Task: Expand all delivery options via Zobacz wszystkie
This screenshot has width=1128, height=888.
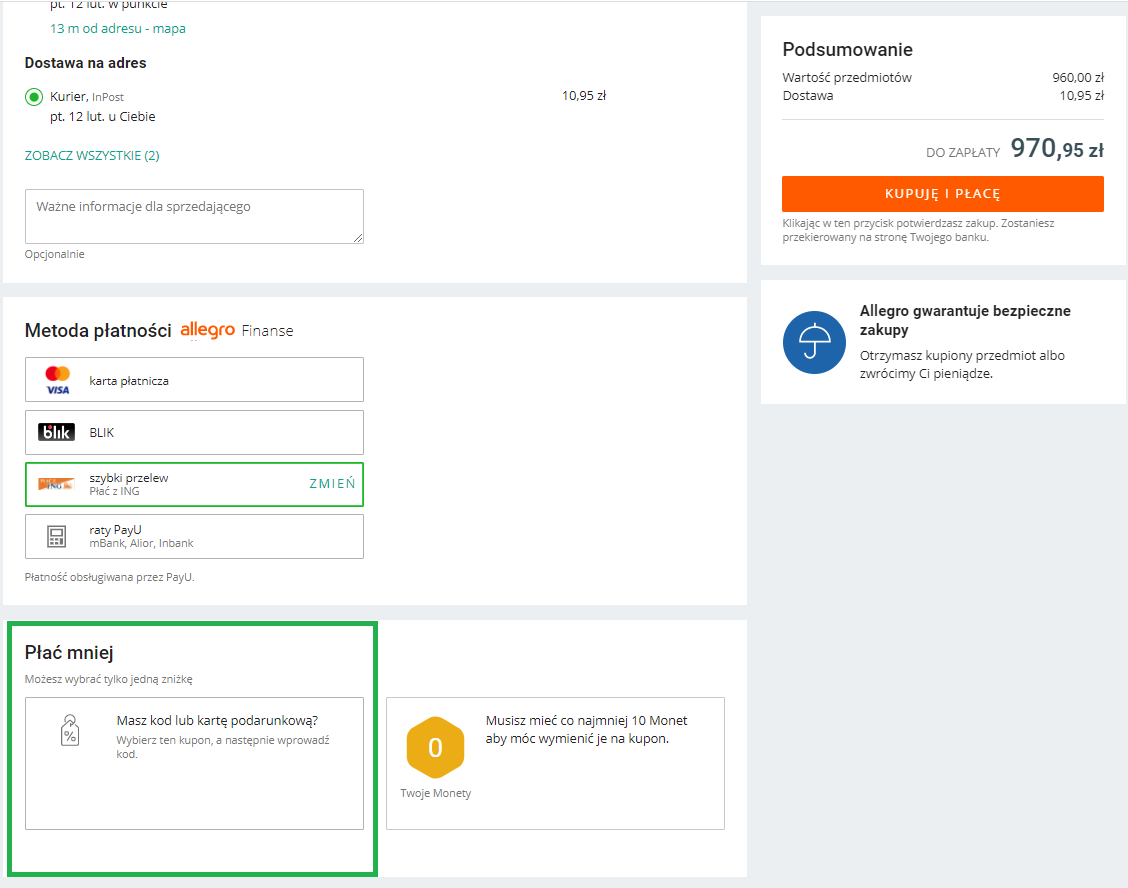Action: pos(92,156)
